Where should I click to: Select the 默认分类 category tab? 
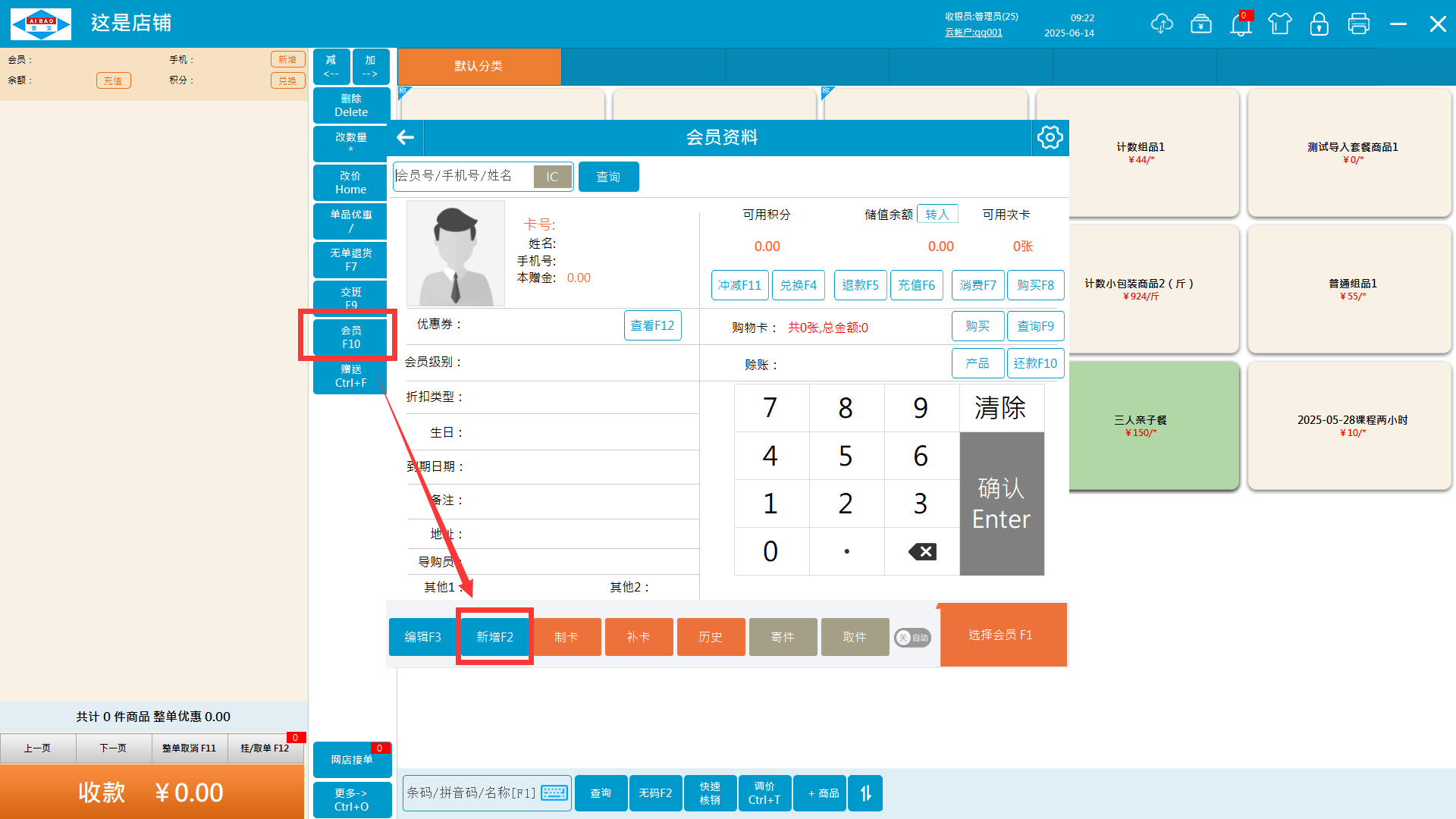[x=479, y=66]
